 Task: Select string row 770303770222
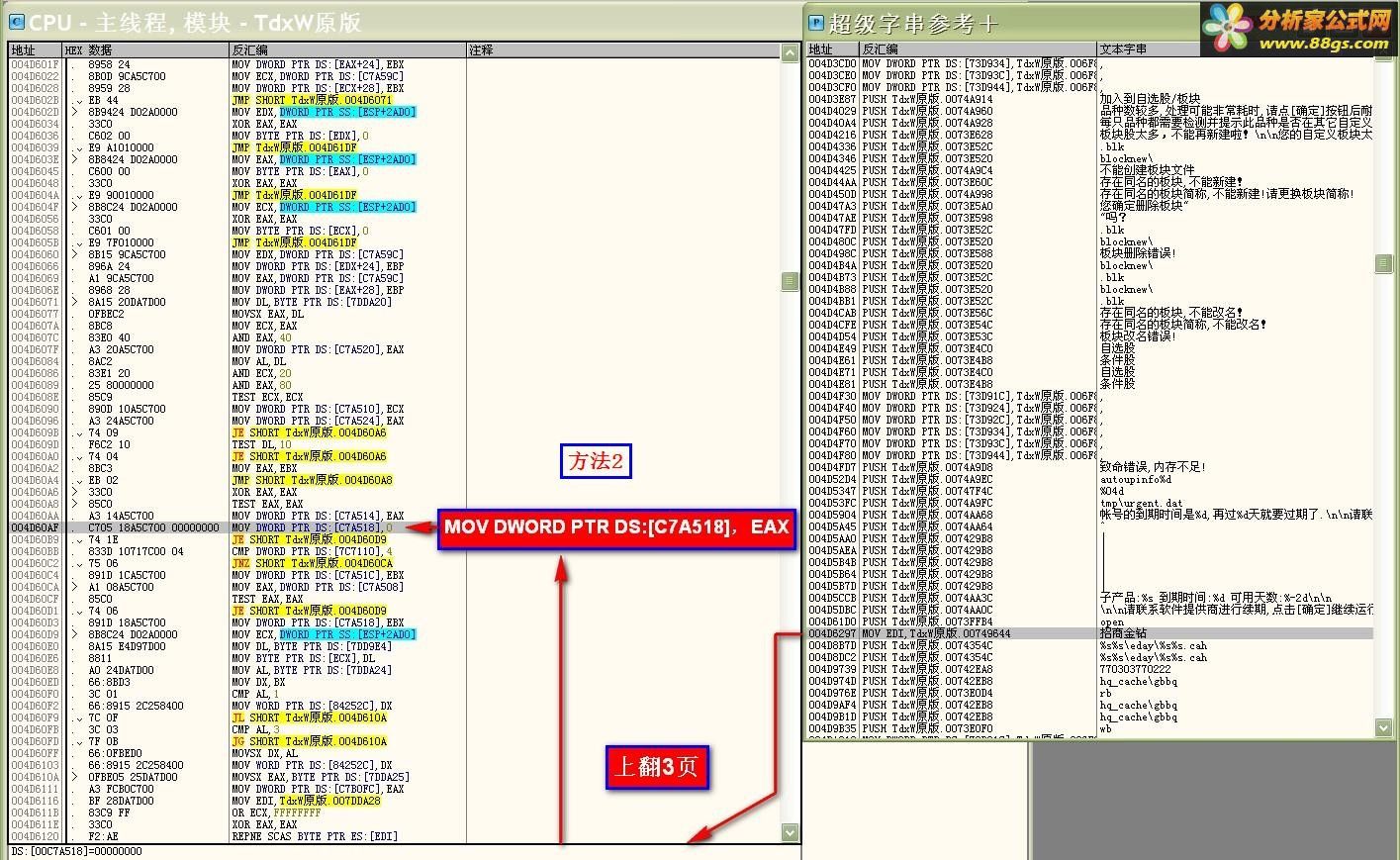tap(1090, 669)
